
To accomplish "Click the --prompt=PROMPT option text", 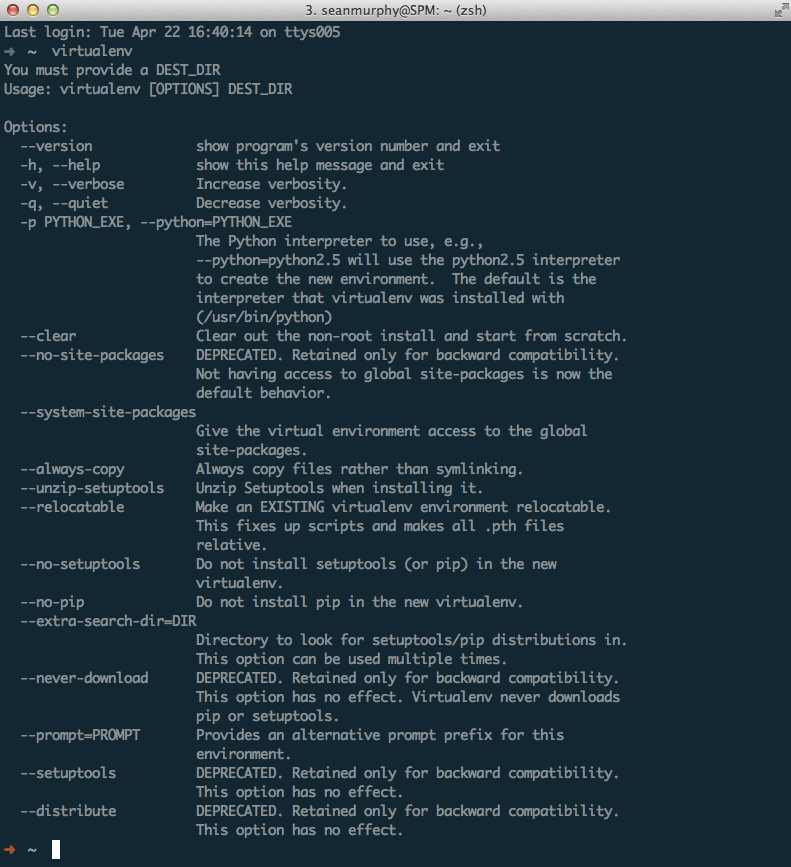I will [x=80, y=735].
